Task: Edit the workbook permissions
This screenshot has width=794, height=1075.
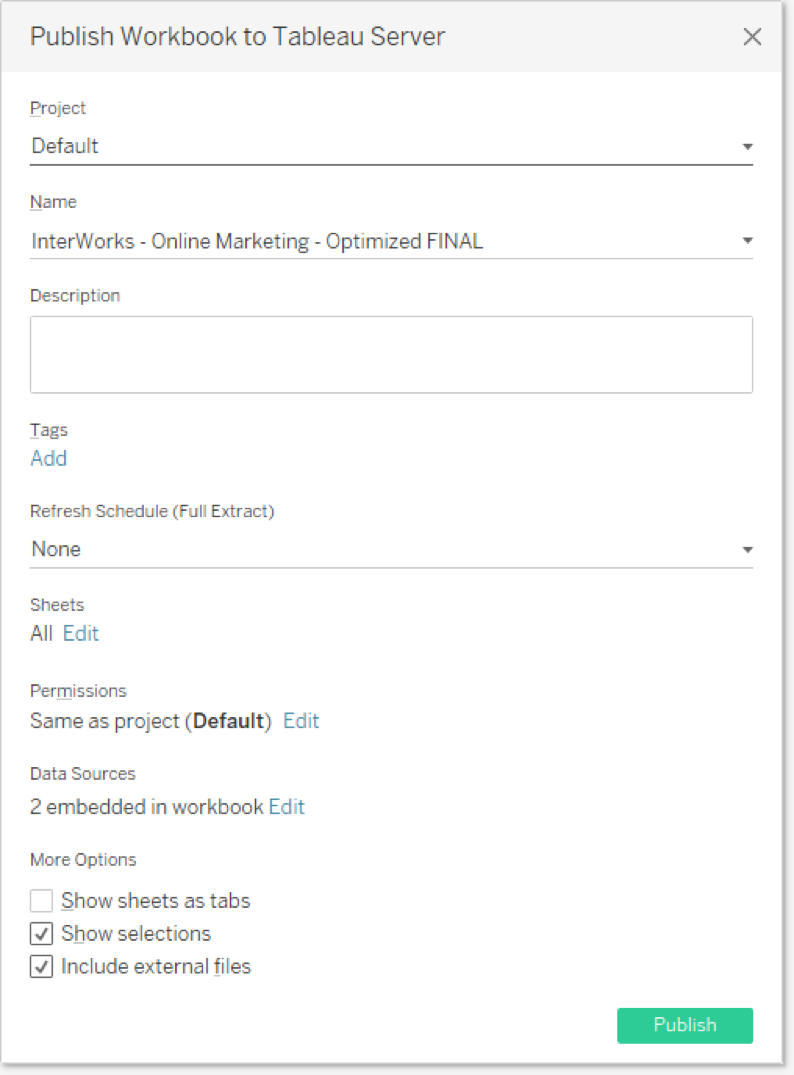Action: click(x=301, y=720)
